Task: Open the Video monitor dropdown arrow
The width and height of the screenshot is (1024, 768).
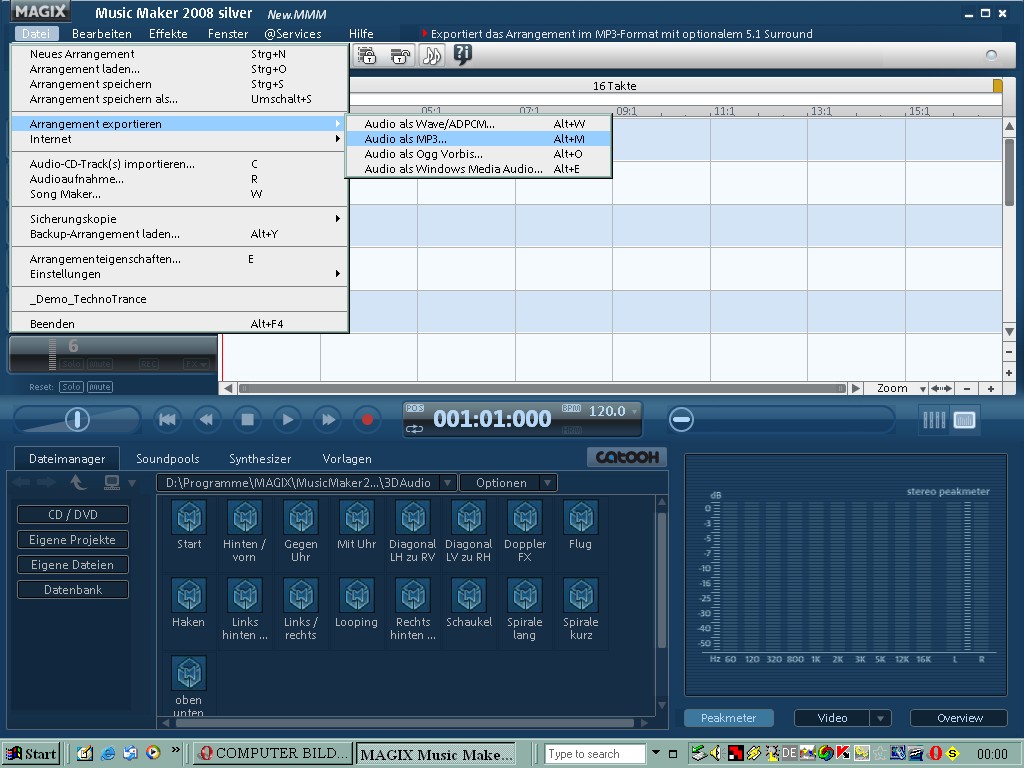Action: click(880, 718)
